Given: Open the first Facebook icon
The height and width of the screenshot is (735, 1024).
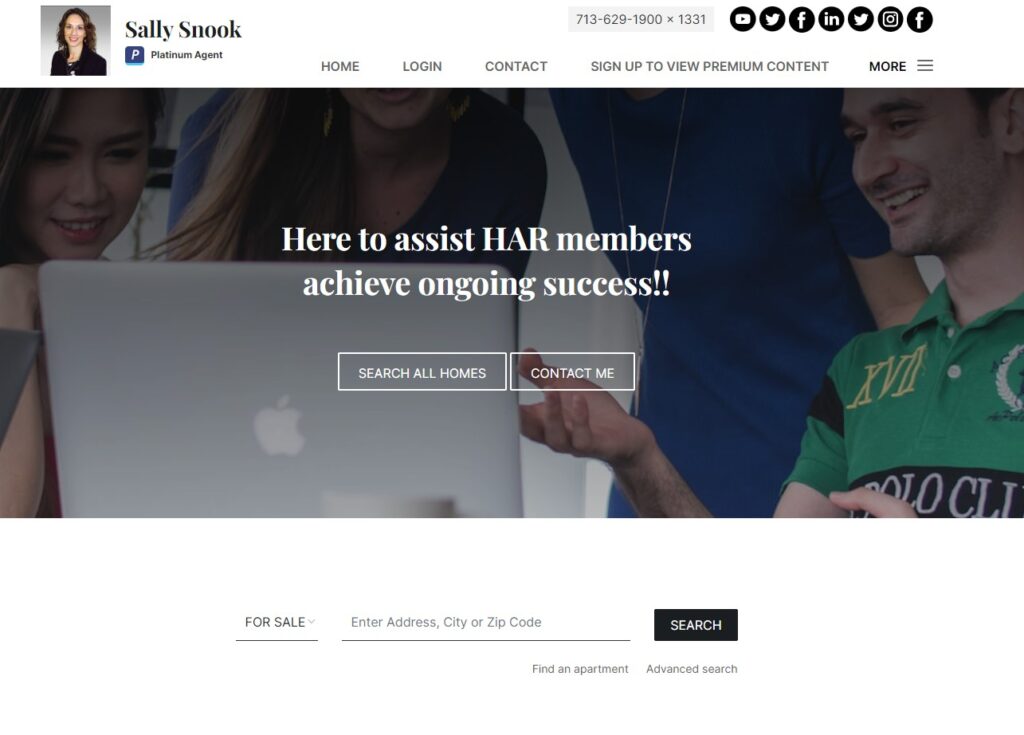Looking at the screenshot, I should click(801, 20).
